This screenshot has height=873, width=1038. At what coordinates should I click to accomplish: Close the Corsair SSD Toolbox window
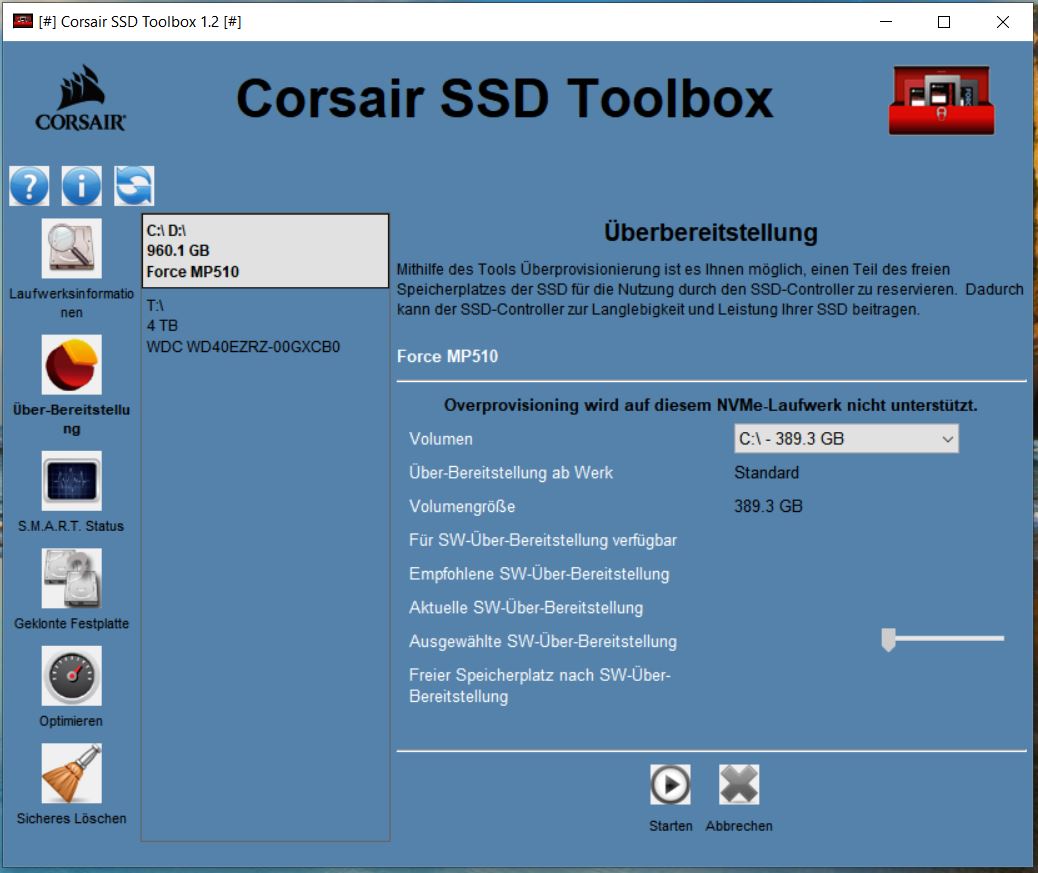(1002, 22)
